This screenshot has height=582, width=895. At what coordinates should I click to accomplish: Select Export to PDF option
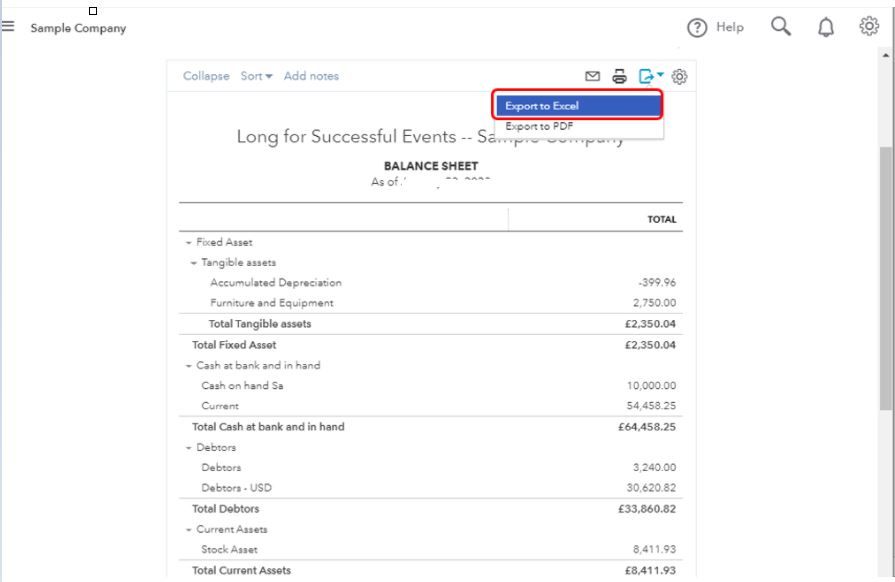540,127
